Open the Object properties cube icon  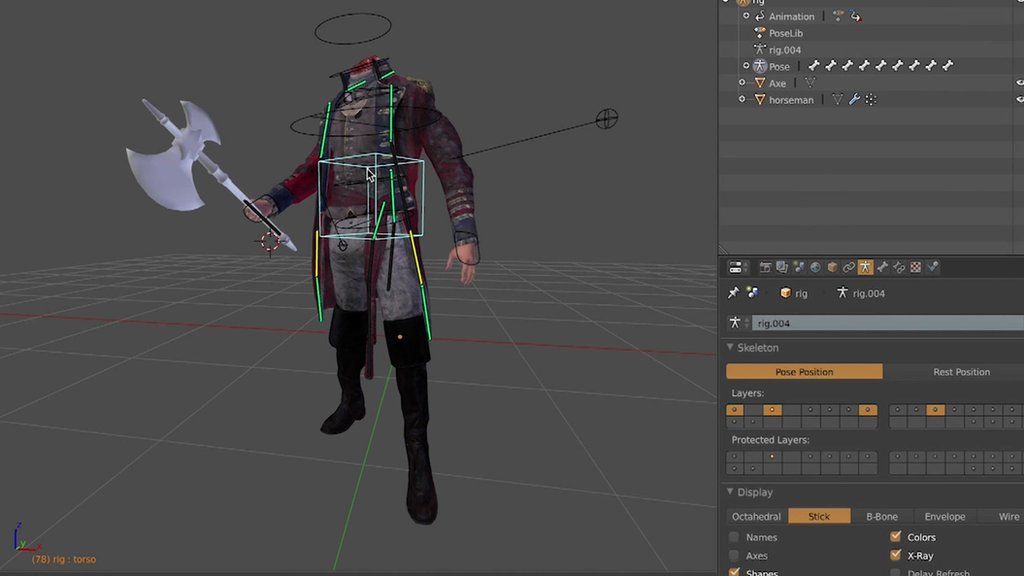pyautogui.click(x=832, y=267)
